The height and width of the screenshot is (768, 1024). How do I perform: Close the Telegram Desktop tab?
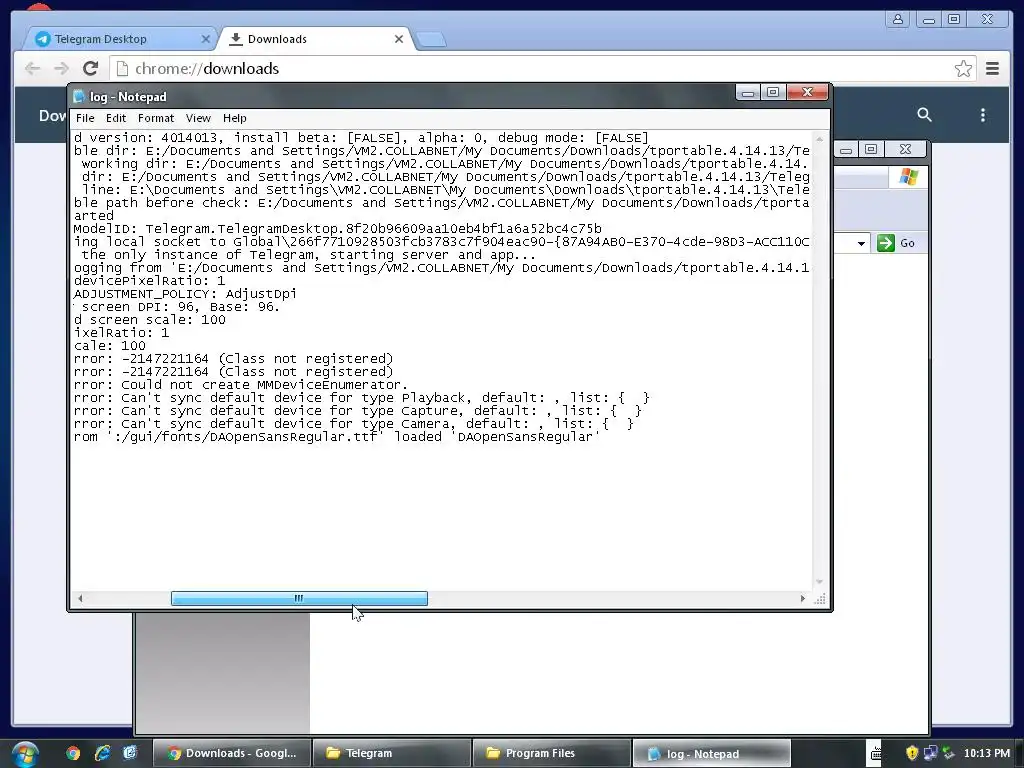pyautogui.click(x=205, y=39)
